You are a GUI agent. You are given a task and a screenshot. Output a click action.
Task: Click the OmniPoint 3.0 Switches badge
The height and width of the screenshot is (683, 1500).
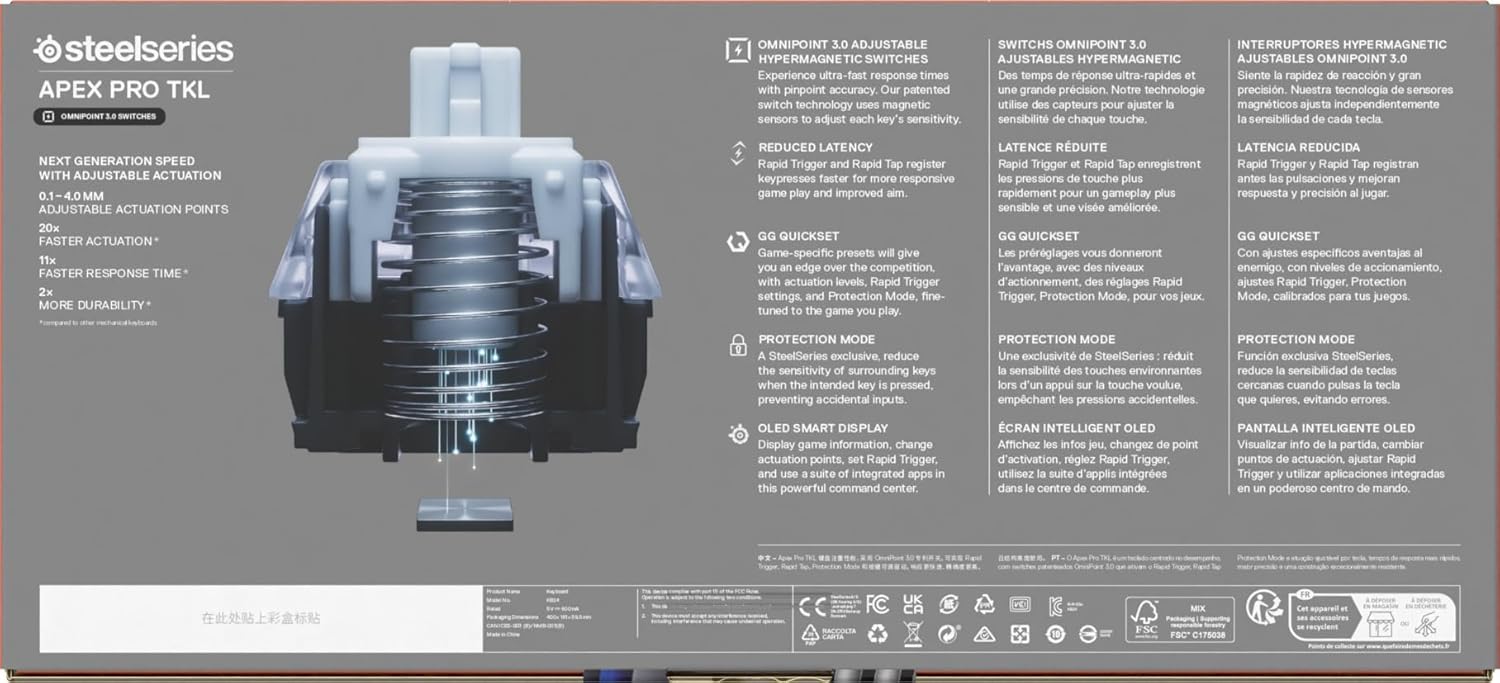(99, 116)
